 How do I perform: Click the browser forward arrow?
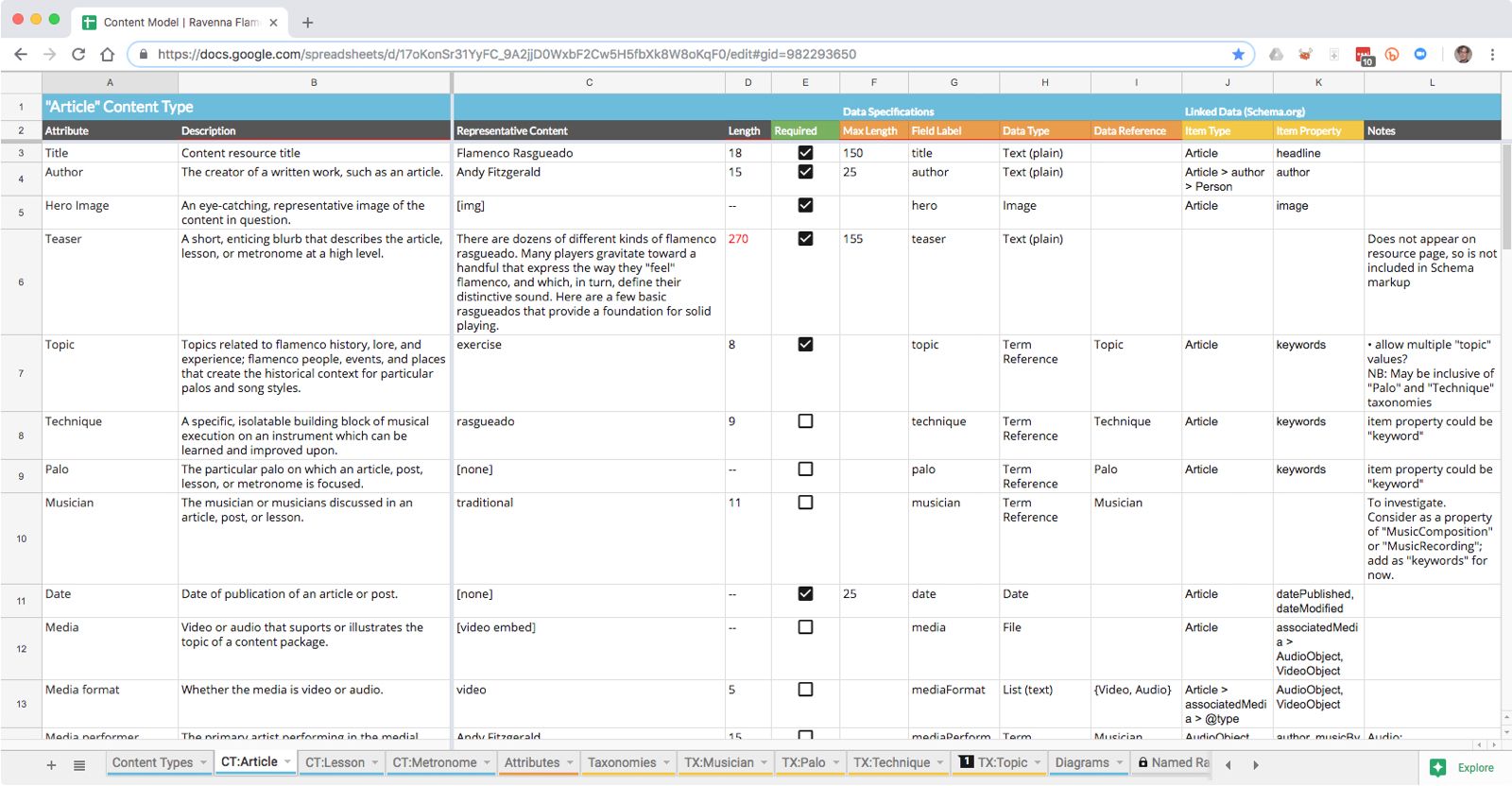(49, 55)
